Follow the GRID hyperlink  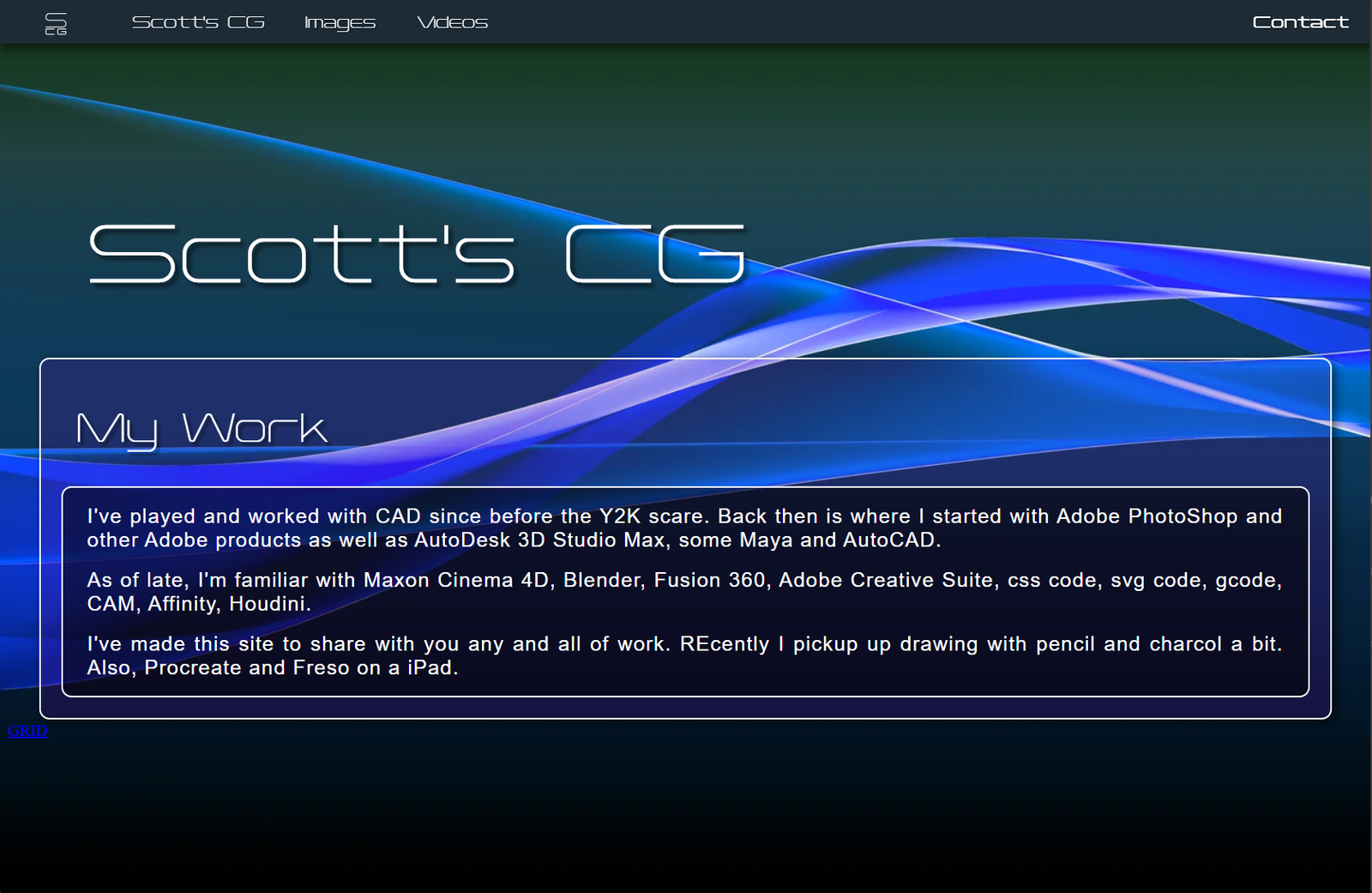pyautogui.click(x=27, y=731)
